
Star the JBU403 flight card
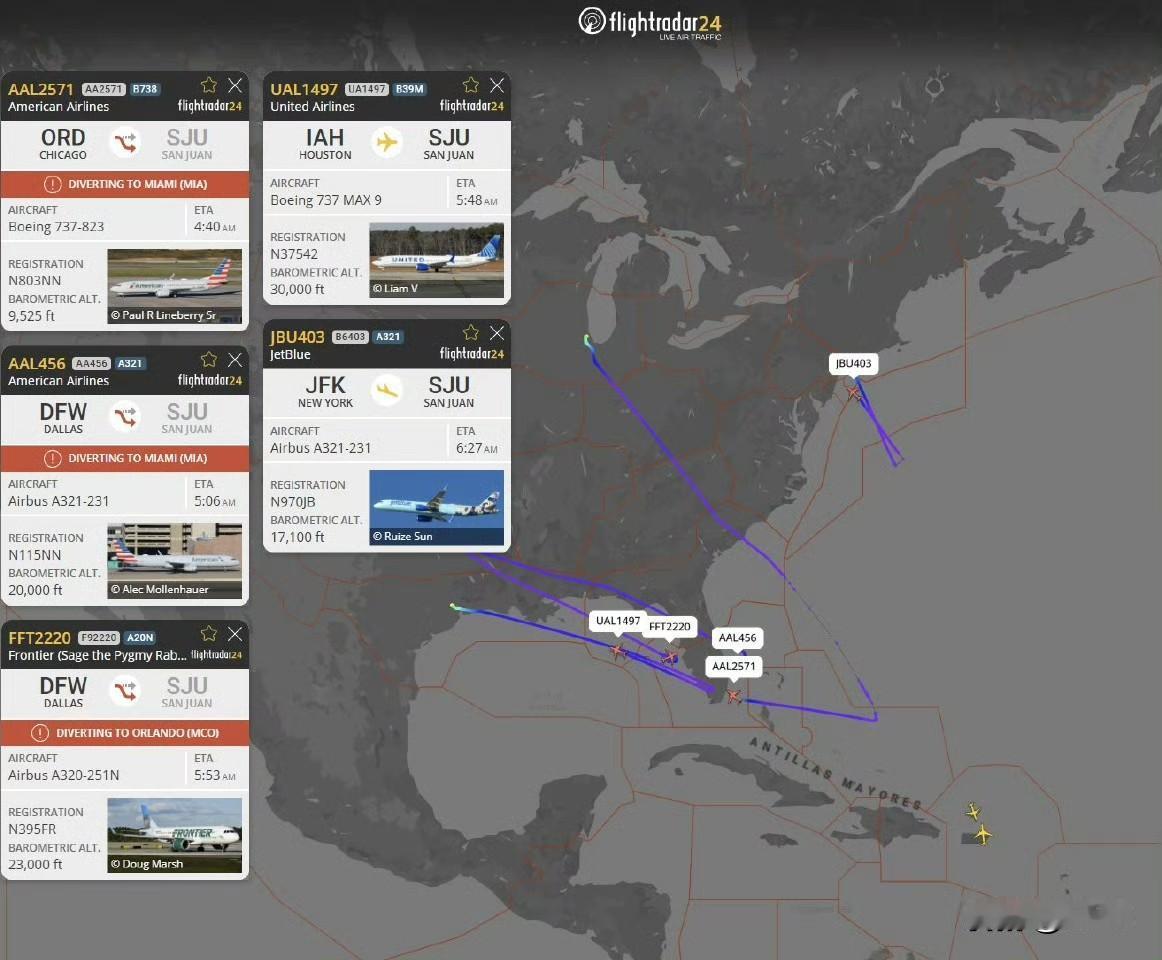coord(471,332)
